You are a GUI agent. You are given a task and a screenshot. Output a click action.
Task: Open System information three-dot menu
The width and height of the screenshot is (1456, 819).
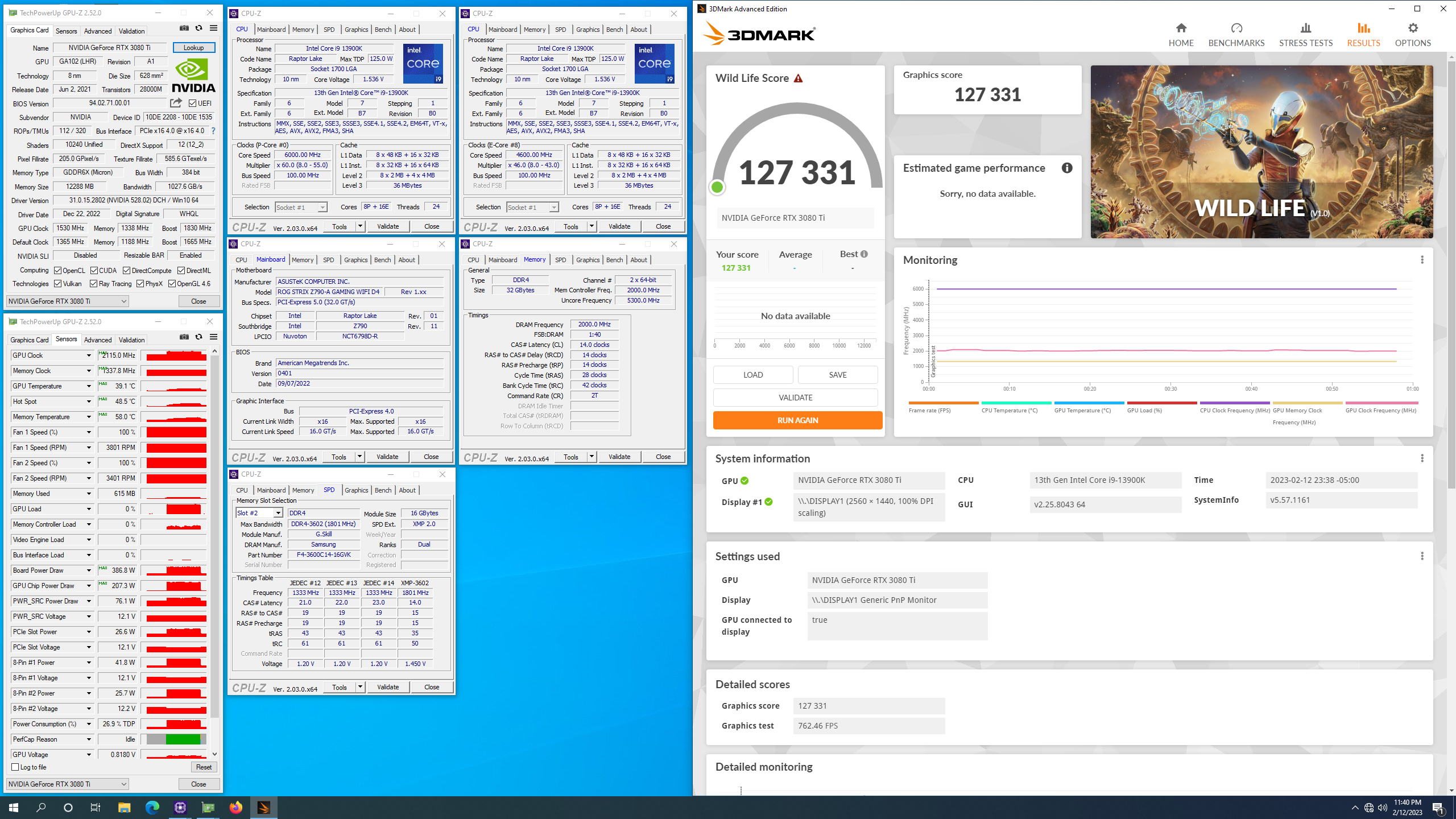point(1422,458)
